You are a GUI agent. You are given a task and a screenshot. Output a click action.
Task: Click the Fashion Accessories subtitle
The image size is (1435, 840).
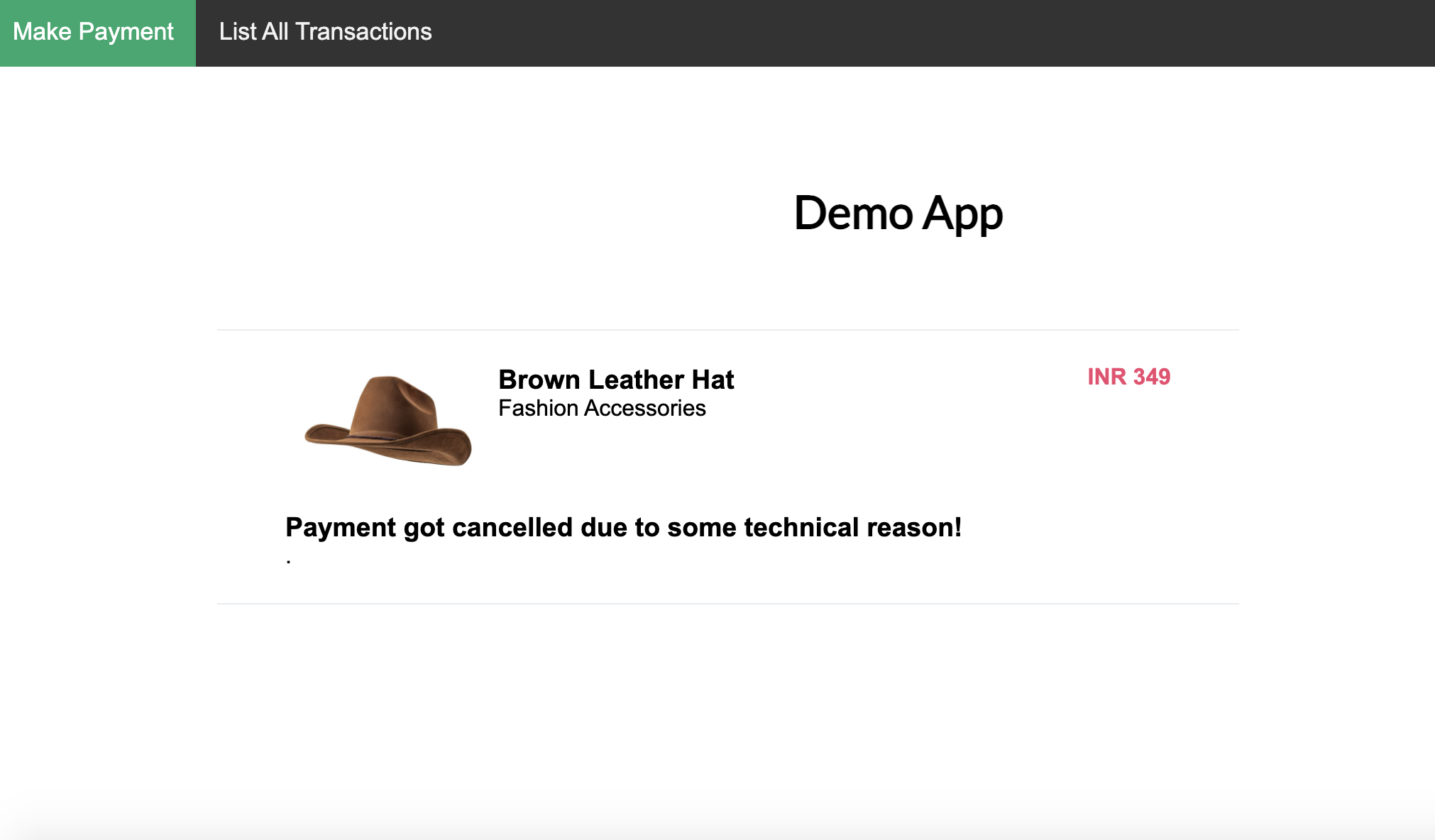click(602, 408)
